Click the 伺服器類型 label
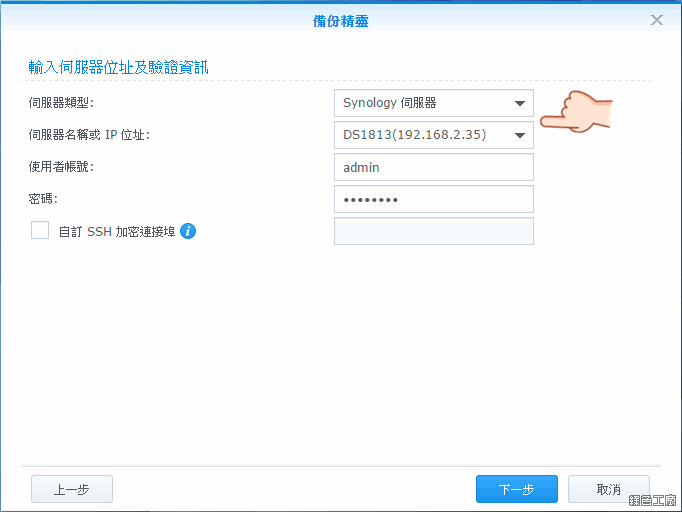Screen dimensions: 682x512 tap(61, 103)
